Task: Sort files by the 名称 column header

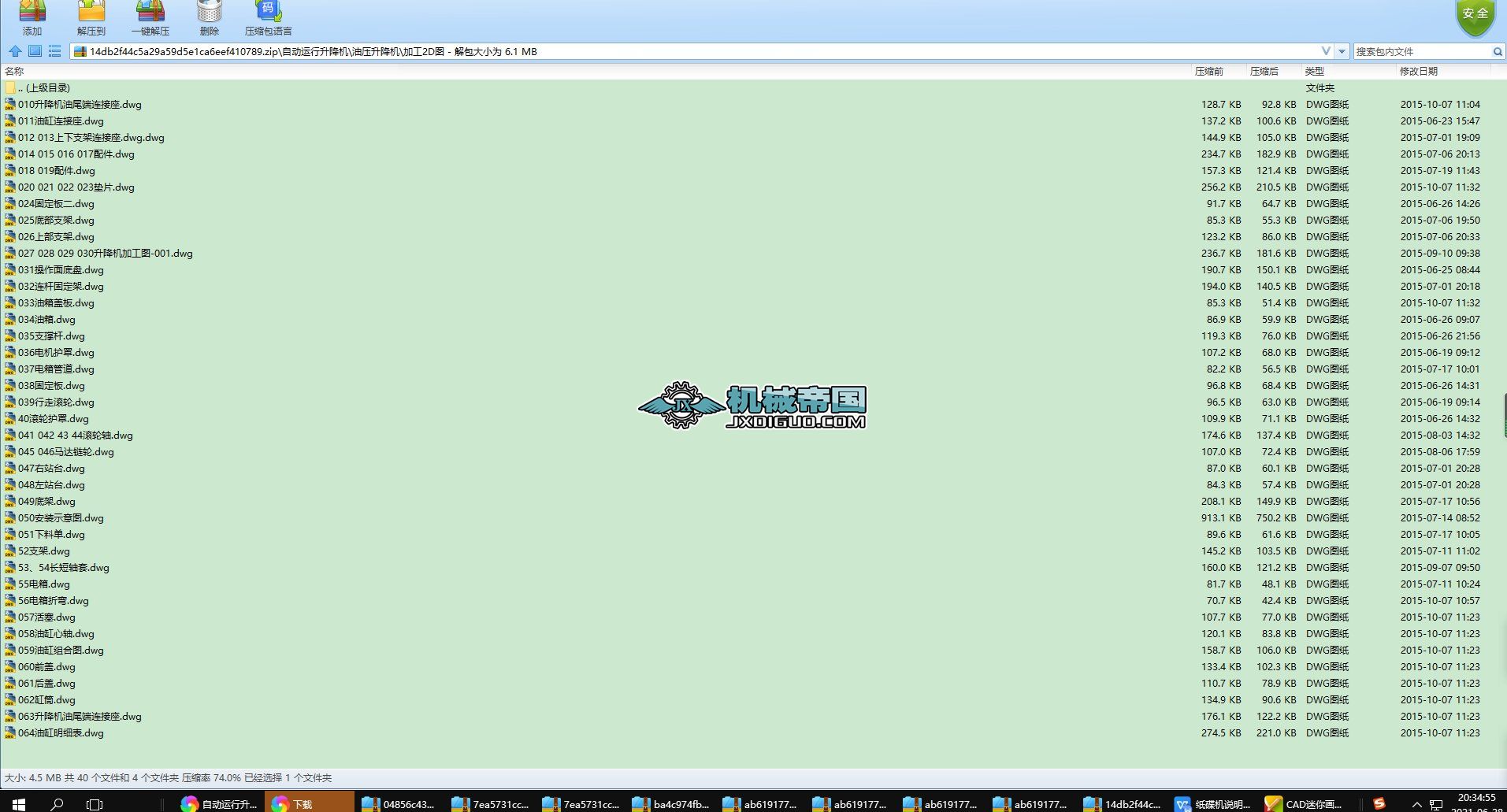Action: 14,71
